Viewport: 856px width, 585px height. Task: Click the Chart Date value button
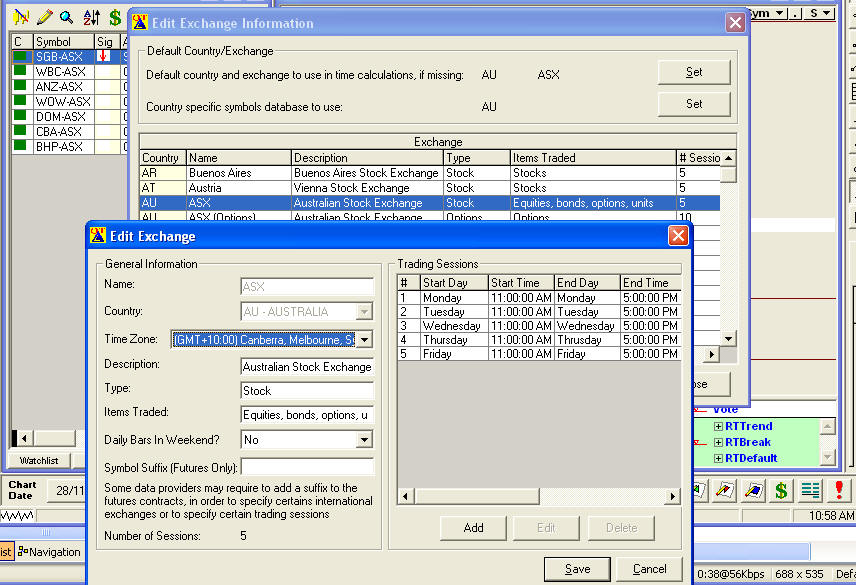point(67,491)
